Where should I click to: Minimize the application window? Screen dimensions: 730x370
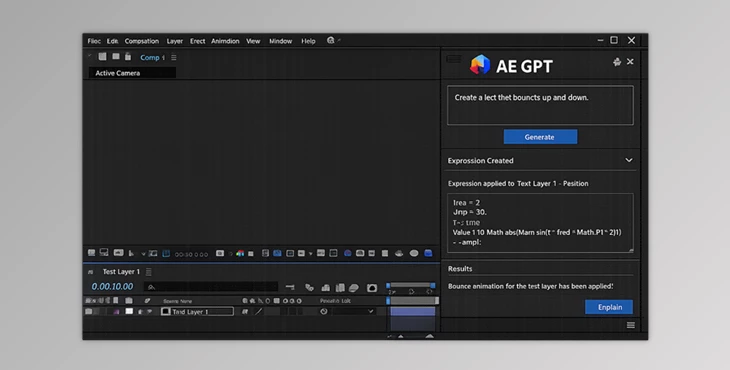click(x=601, y=40)
